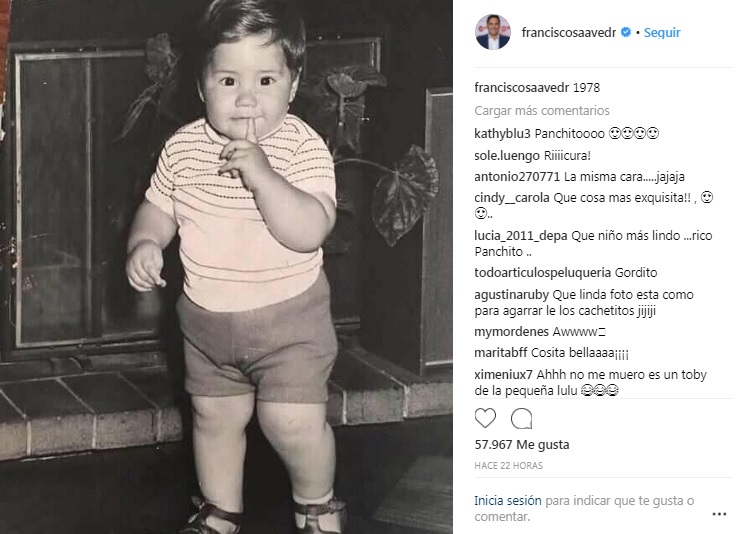Open Inicia sesión login link
The image size is (737, 534).
(x=508, y=501)
